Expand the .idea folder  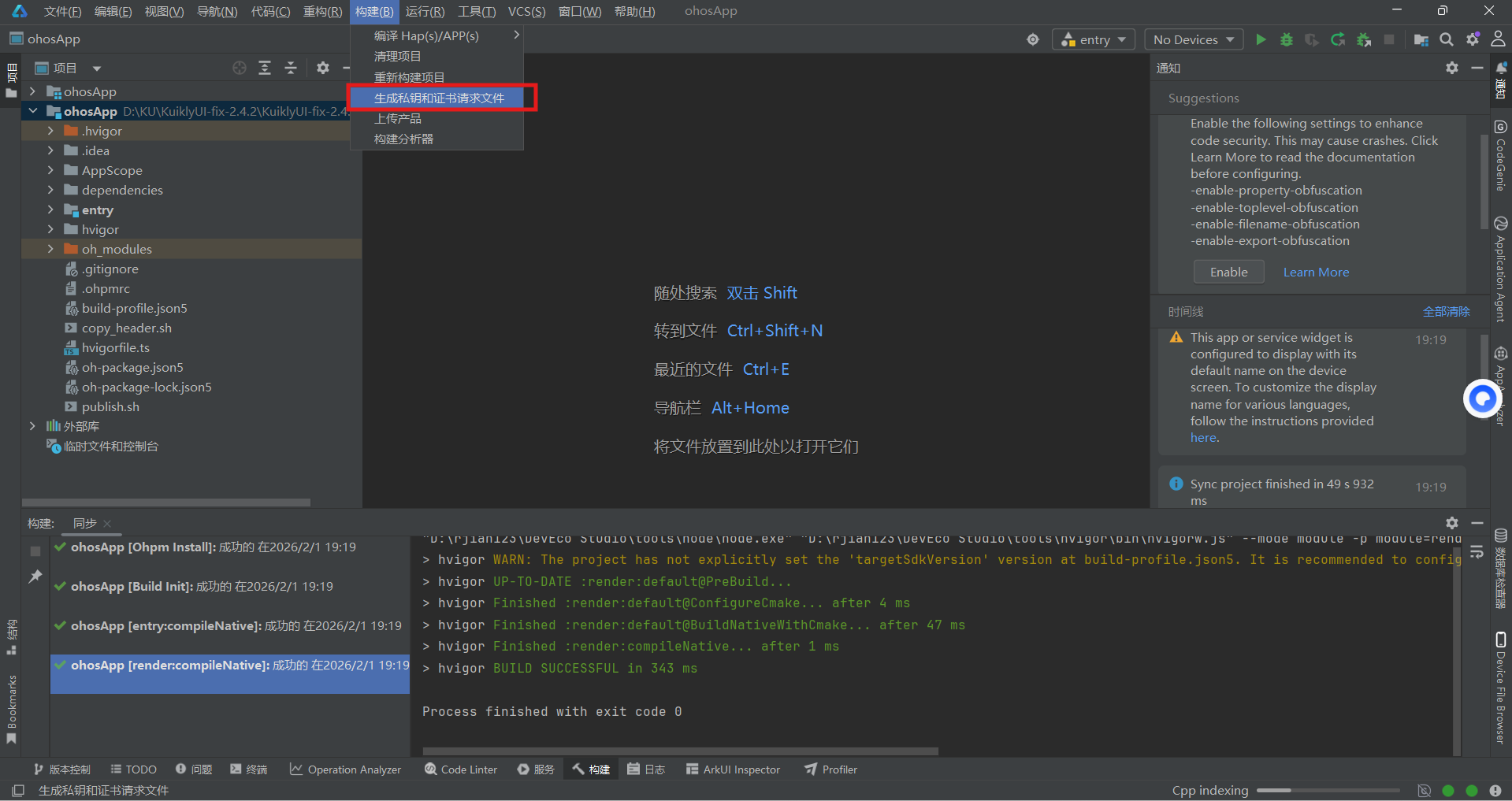pos(50,150)
